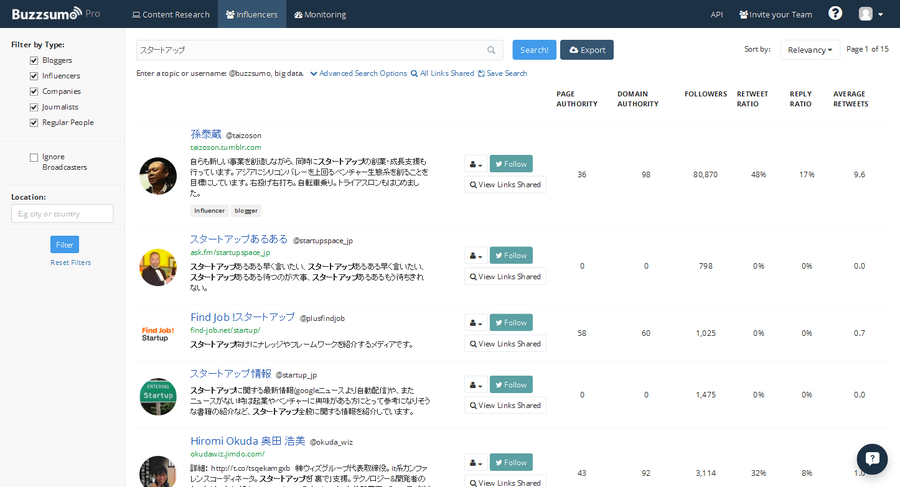Image resolution: width=900 pixels, height=487 pixels.
Task: Open the API menu item
Action: click(717, 14)
